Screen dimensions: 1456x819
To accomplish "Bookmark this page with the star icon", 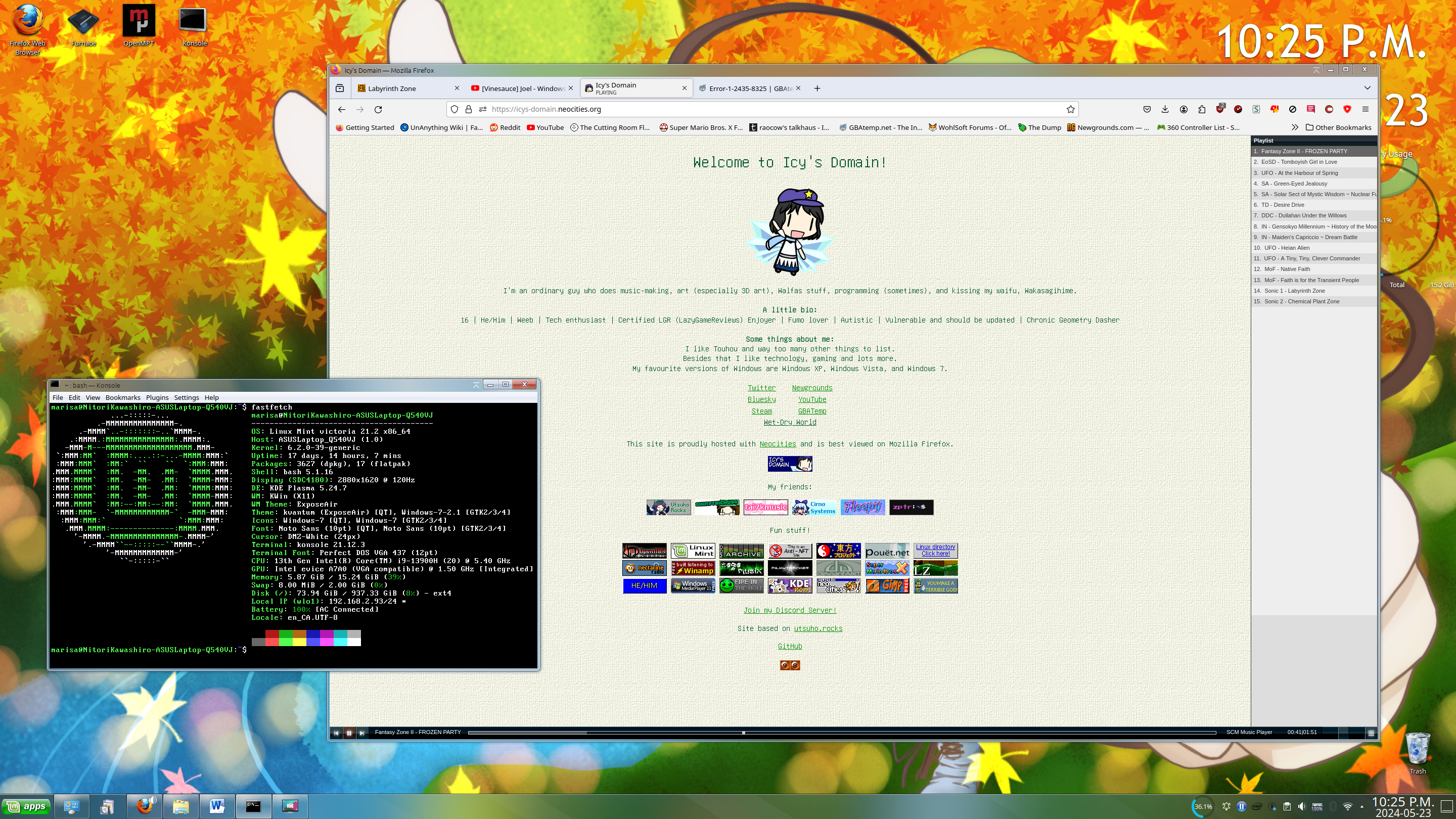I will (1070, 109).
